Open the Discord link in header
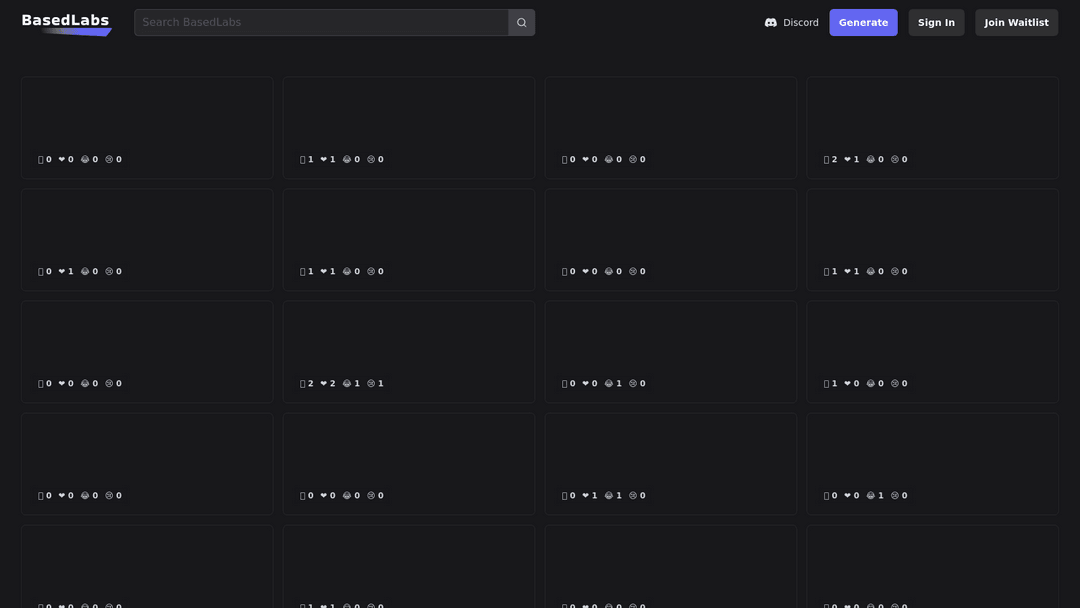The image size is (1080, 608). click(791, 23)
